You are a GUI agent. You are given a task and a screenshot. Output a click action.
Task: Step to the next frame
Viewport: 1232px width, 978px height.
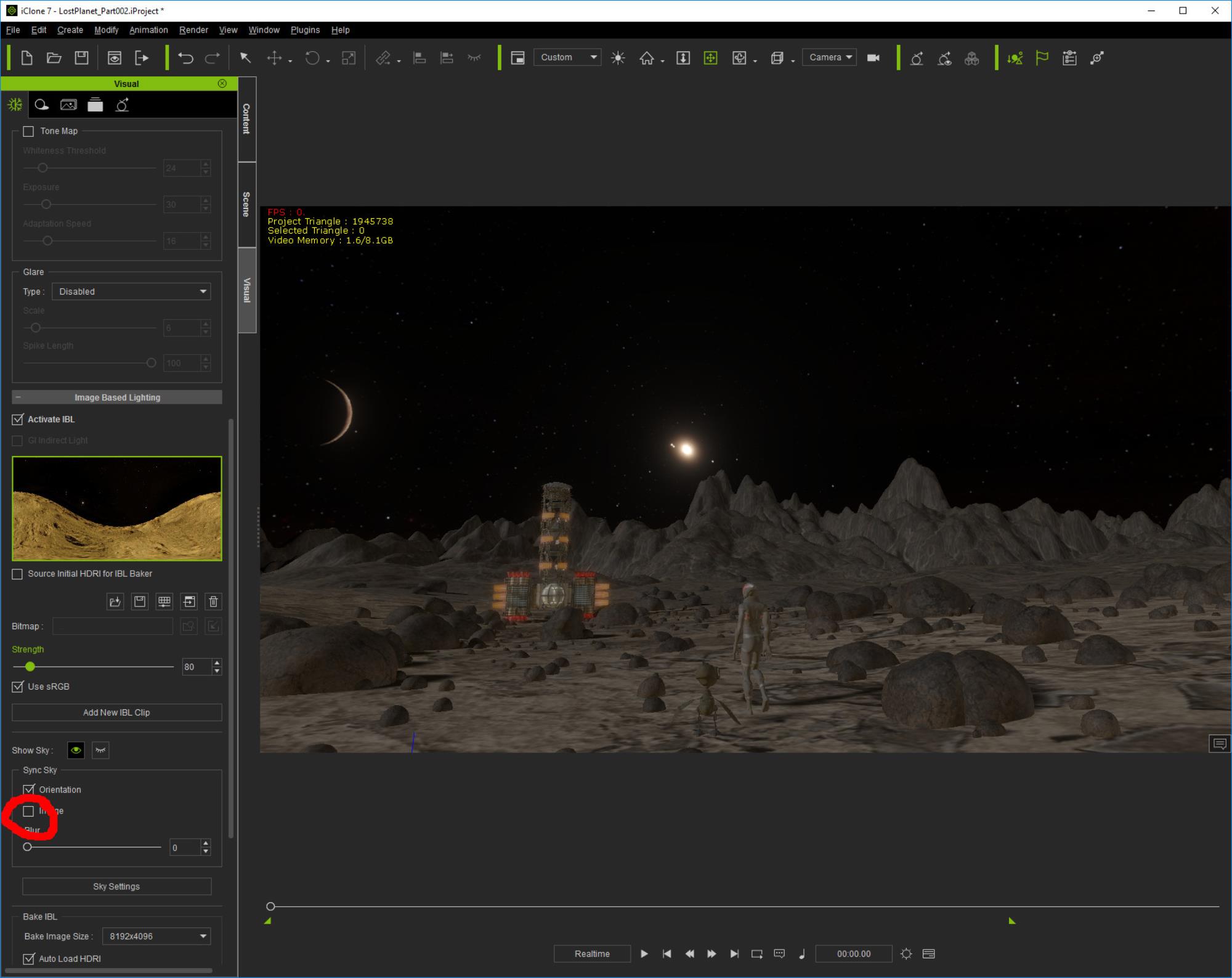coord(711,953)
